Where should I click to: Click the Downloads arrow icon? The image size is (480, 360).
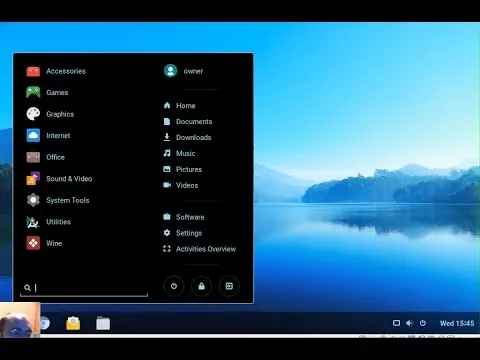[x=167, y=137]
